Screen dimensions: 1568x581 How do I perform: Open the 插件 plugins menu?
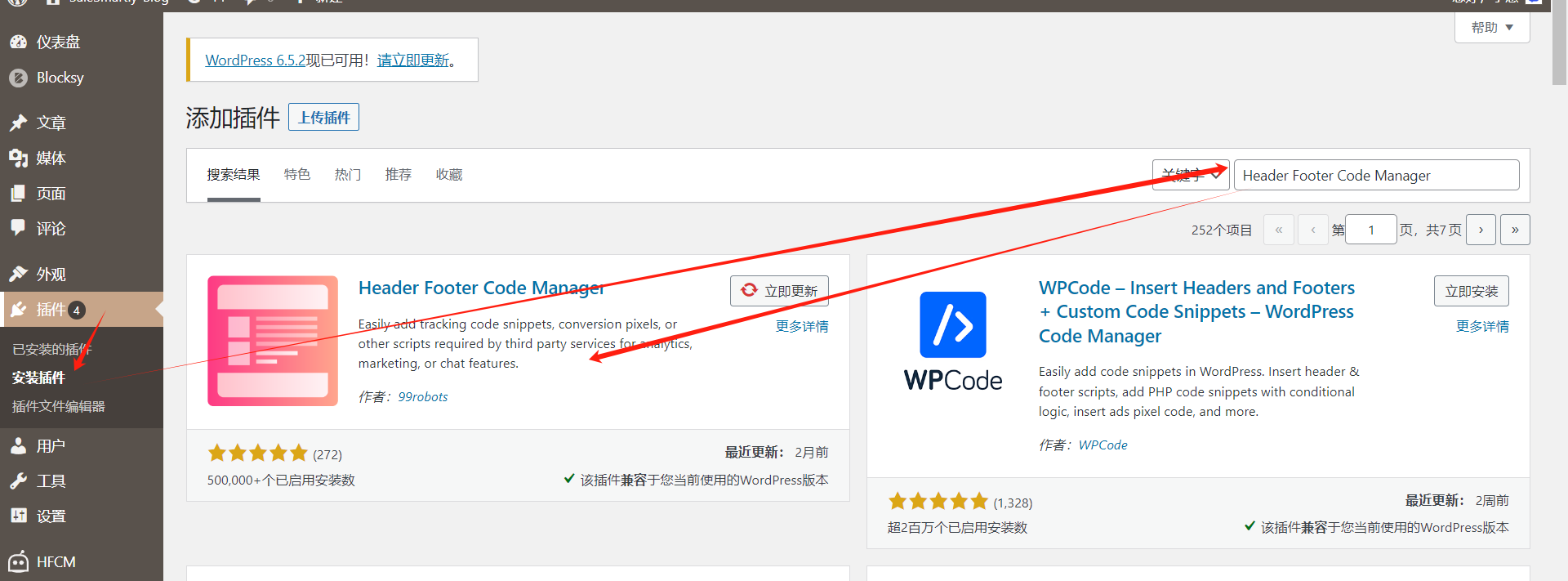click(x=81, y=310)
